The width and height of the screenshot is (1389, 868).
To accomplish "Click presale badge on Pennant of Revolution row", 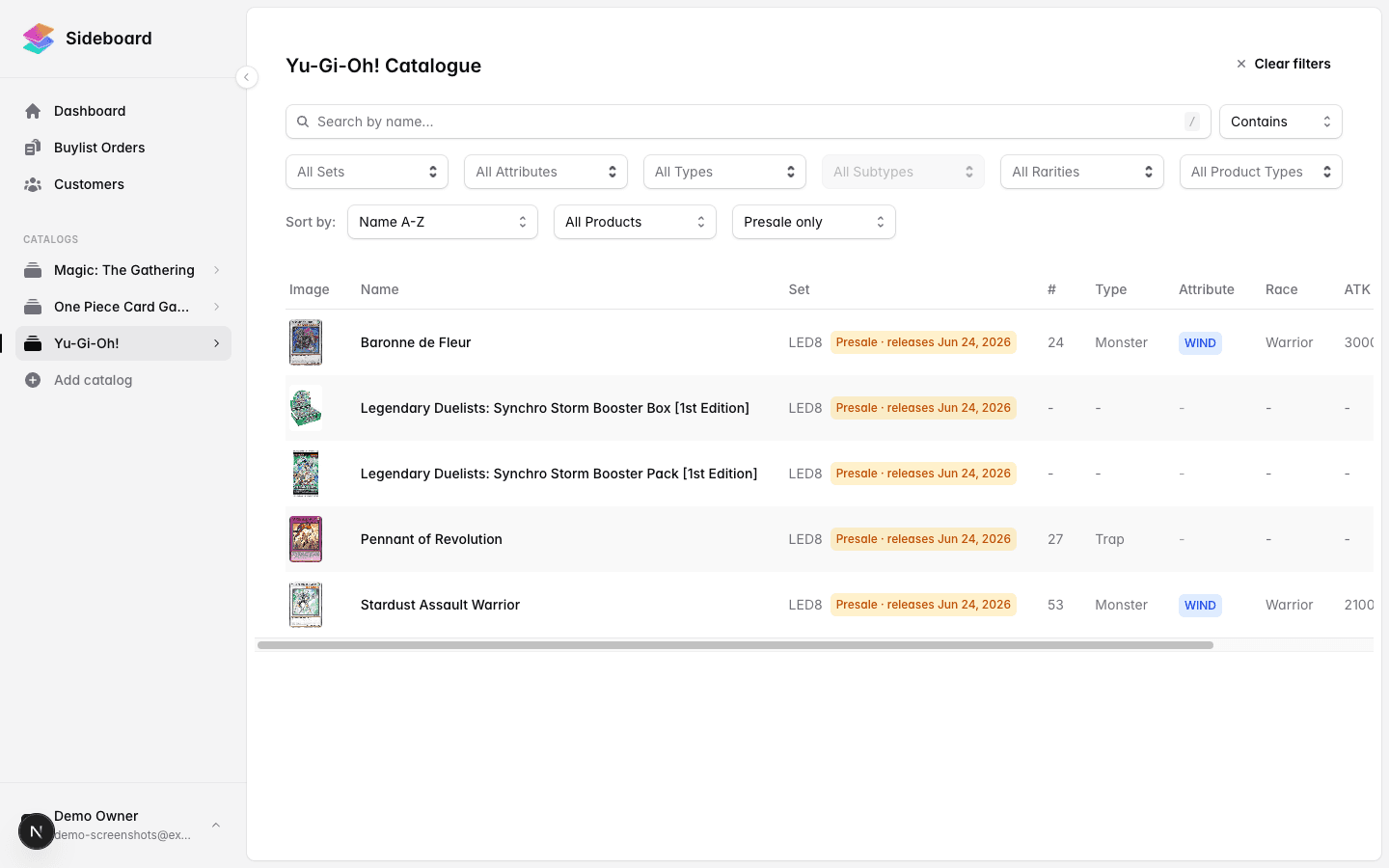I will (923, 539).
